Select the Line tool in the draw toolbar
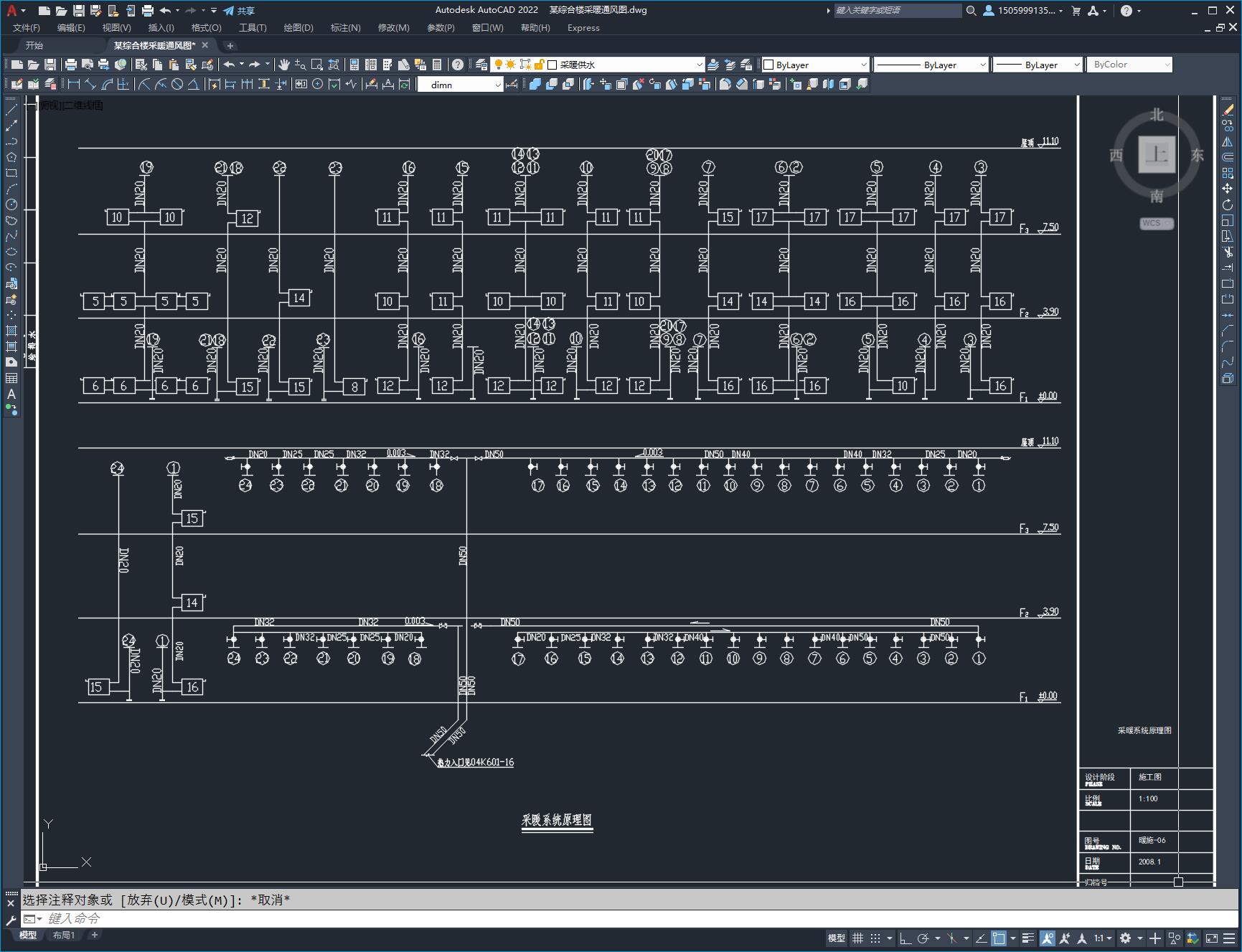This screenshot has height=952, width=1242. [11, 110]
